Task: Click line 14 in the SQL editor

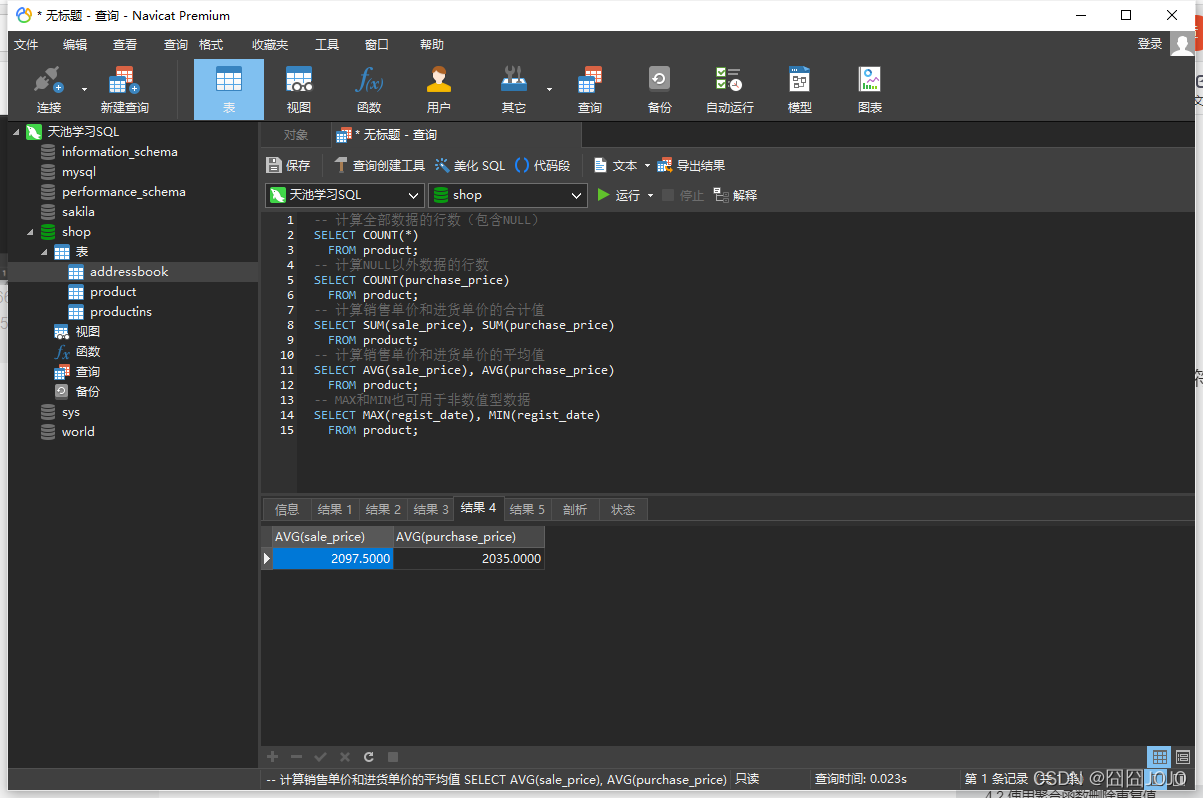Action: 457,415
